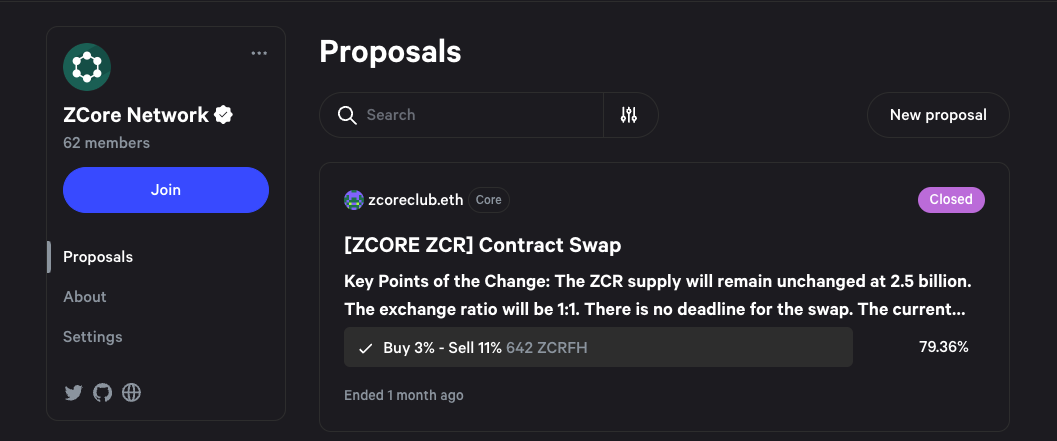1057x441 pixels.
Task: Click the Core role badge
Action: click(489, 200)
